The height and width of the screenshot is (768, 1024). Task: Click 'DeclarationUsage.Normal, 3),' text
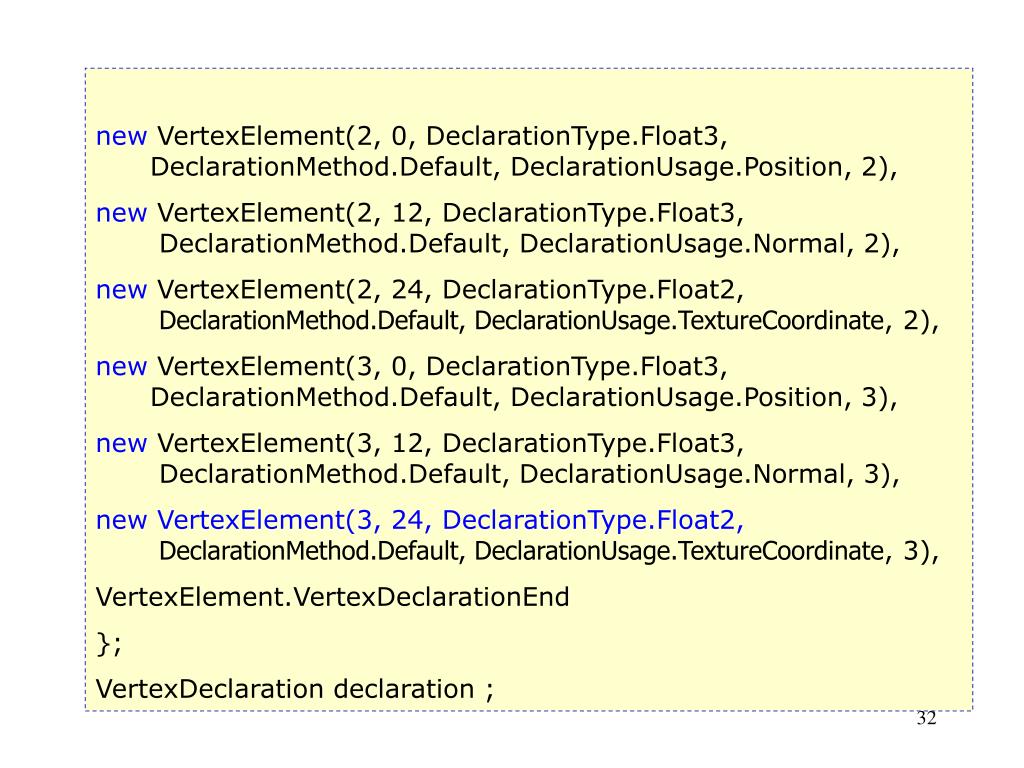pos(710,474)
